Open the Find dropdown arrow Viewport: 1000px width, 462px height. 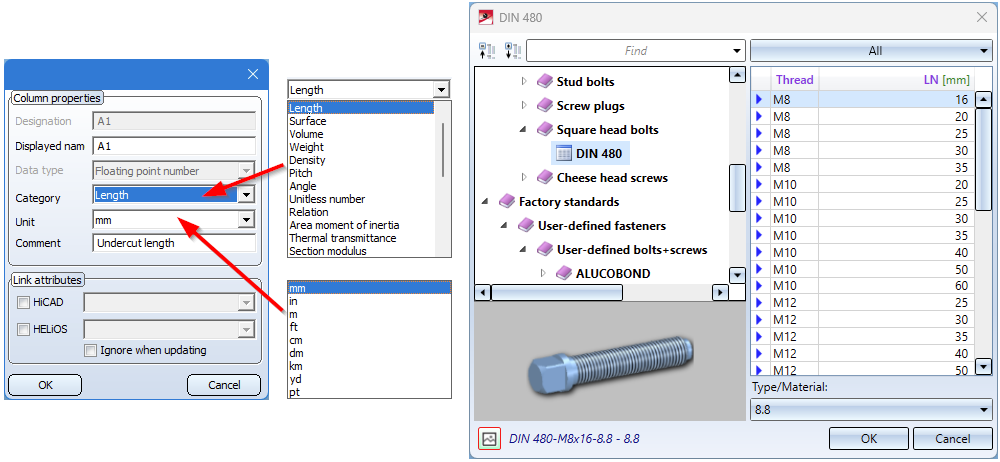click(x=737, y=50)
